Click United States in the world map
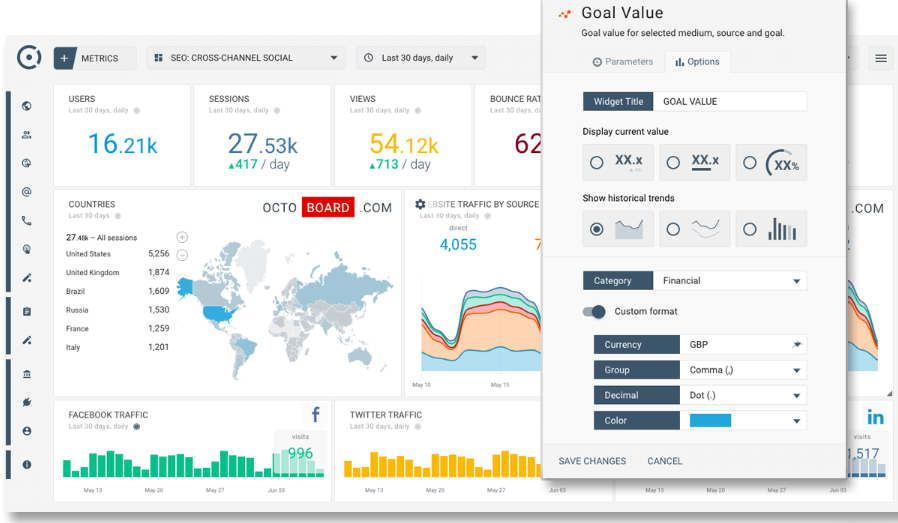Screen dimensions: 898x523 click(220, 313)
